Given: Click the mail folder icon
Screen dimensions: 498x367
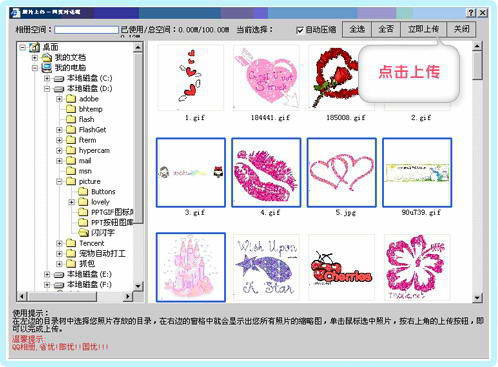Looking at the screenshot, I should tap(71, 161).
